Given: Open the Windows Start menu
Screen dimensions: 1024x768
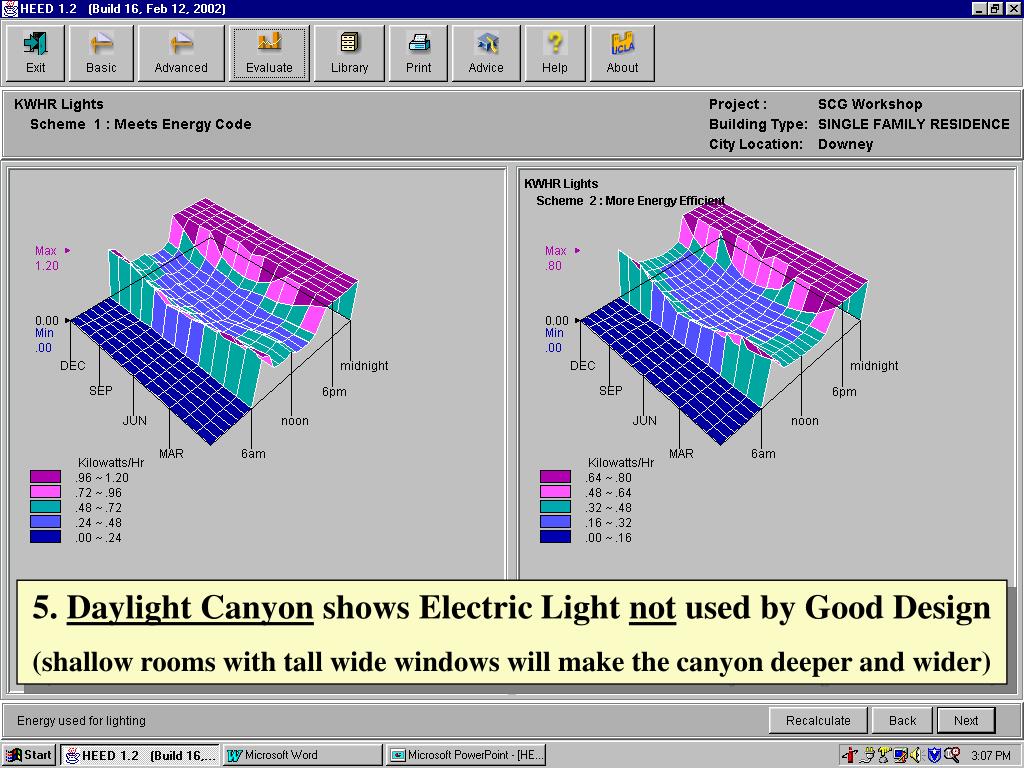Looking at the screenshot, I should click(29, 755).
